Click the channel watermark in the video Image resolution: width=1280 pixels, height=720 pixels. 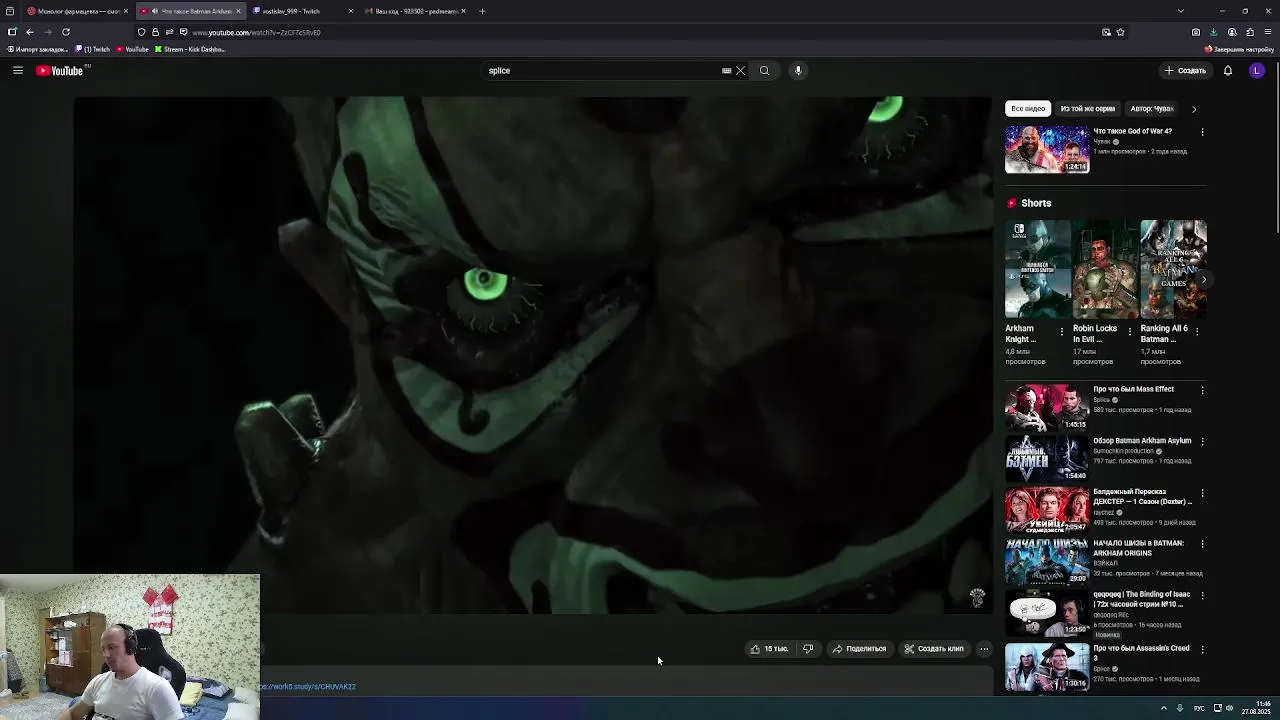tap(977, 597)
